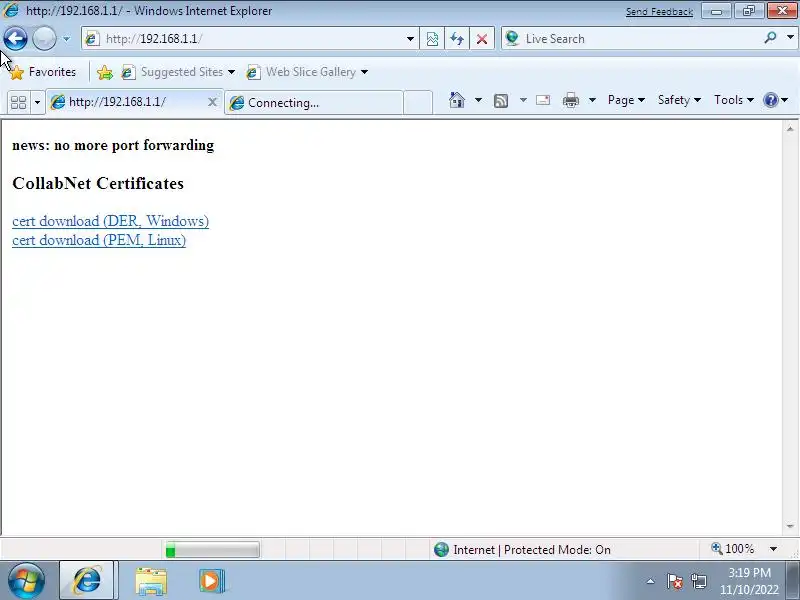Click the Back navigation arrow button

point(15,39)
